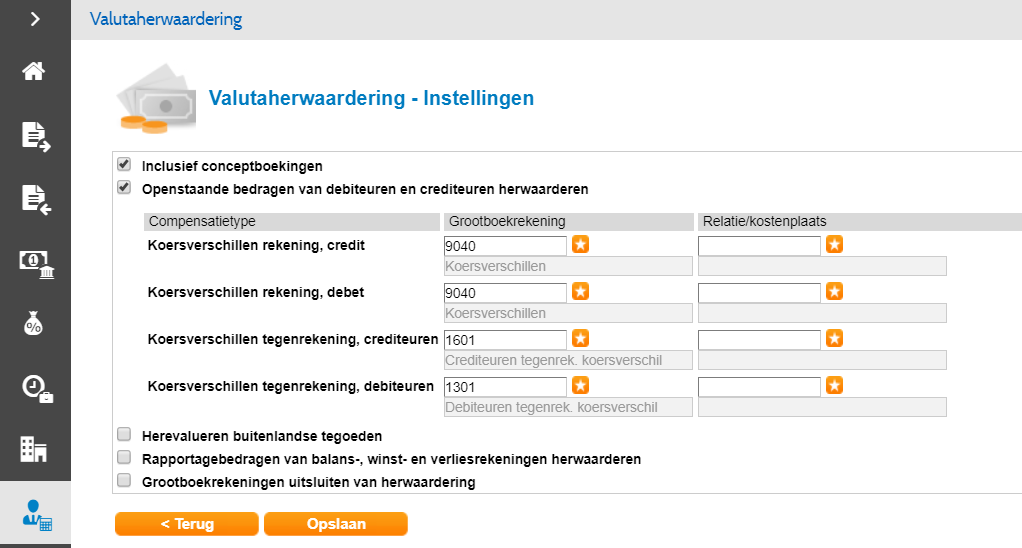1022x548 pixels.
Task: Click the Opslaan button
Action: pos(336,524)
